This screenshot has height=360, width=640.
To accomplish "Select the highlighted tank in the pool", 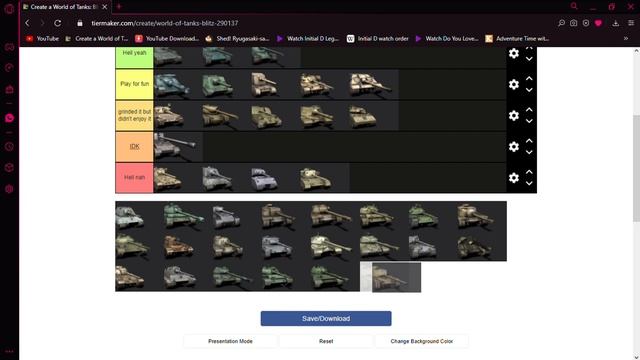I will coord(396,277).
